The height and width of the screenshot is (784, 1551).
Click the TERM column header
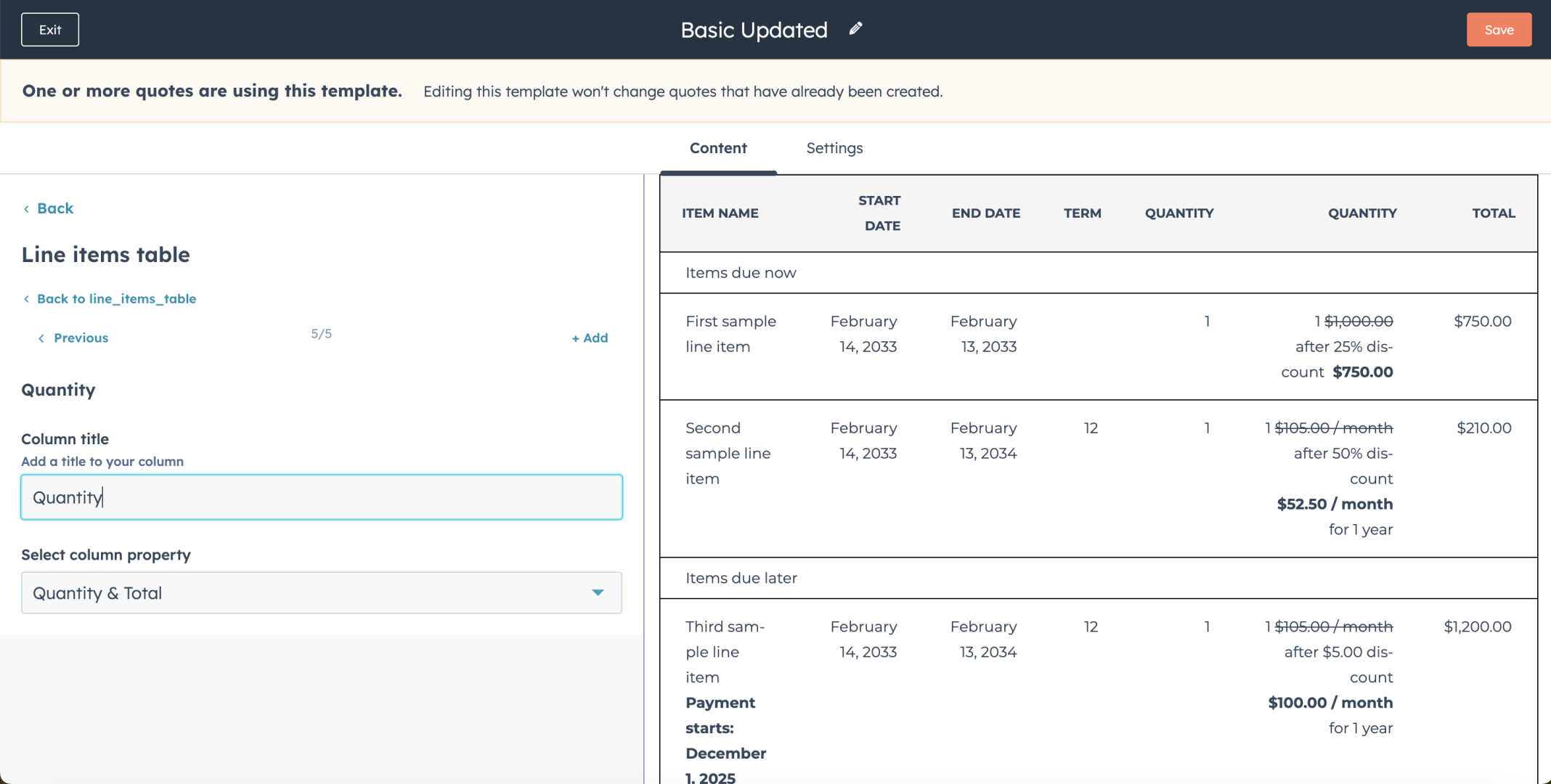1083,213
